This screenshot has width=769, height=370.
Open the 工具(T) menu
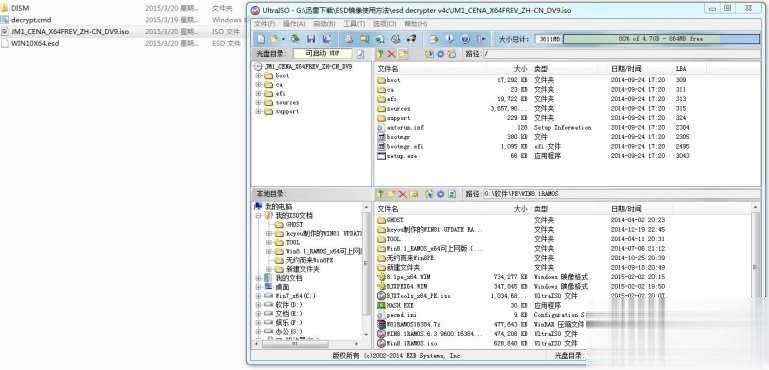(354, 24)
